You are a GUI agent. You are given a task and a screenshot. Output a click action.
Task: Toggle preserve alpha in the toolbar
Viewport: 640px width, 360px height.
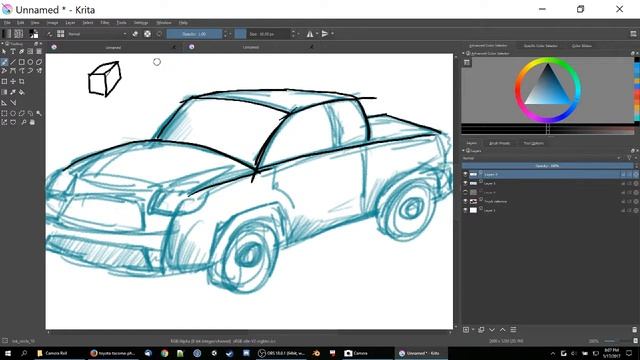147,34
